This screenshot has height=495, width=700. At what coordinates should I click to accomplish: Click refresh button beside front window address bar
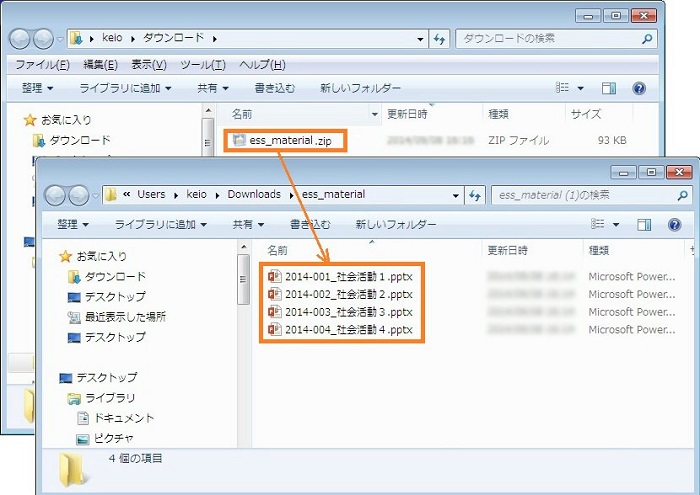pos(475,194)
